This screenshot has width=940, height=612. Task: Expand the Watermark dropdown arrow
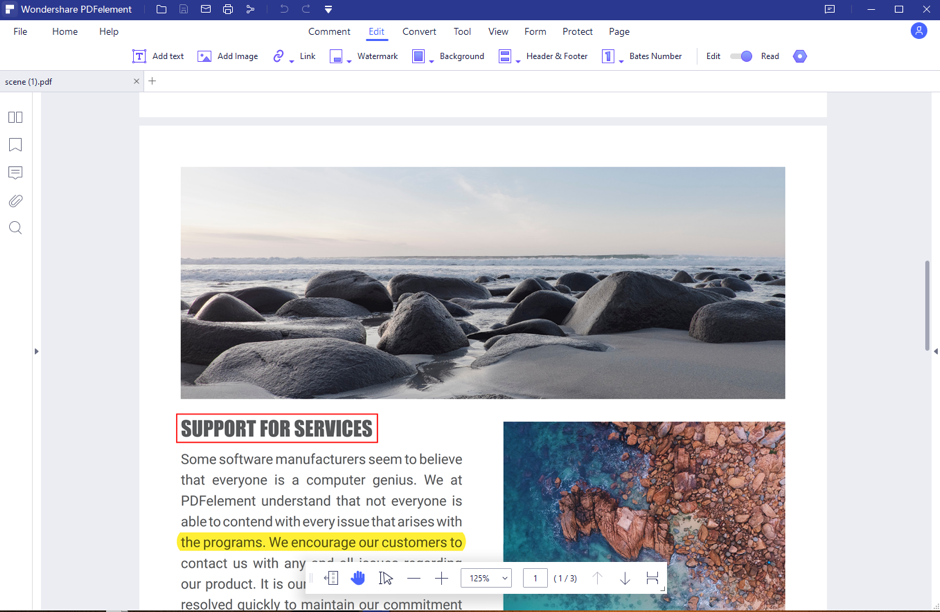349,60
